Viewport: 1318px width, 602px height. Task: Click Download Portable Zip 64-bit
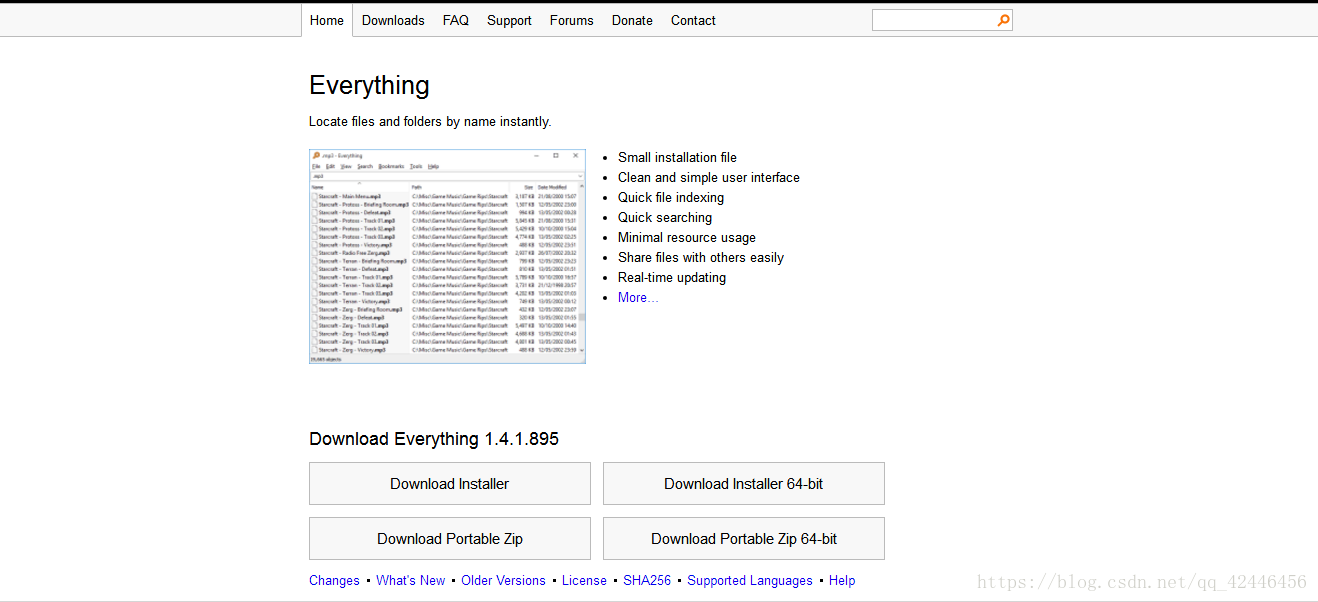tap(743, 538)
